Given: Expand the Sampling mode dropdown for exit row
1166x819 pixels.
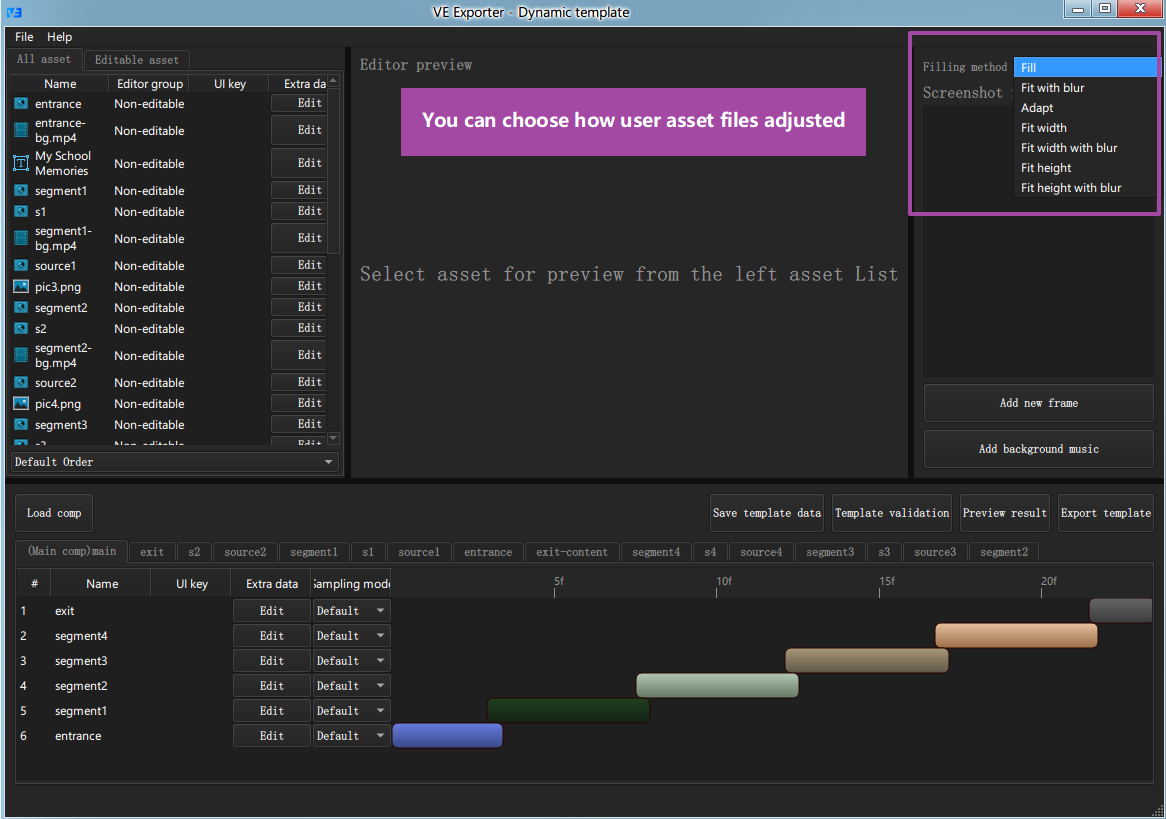Looking at the screenshot, I should tap(351, 611).
